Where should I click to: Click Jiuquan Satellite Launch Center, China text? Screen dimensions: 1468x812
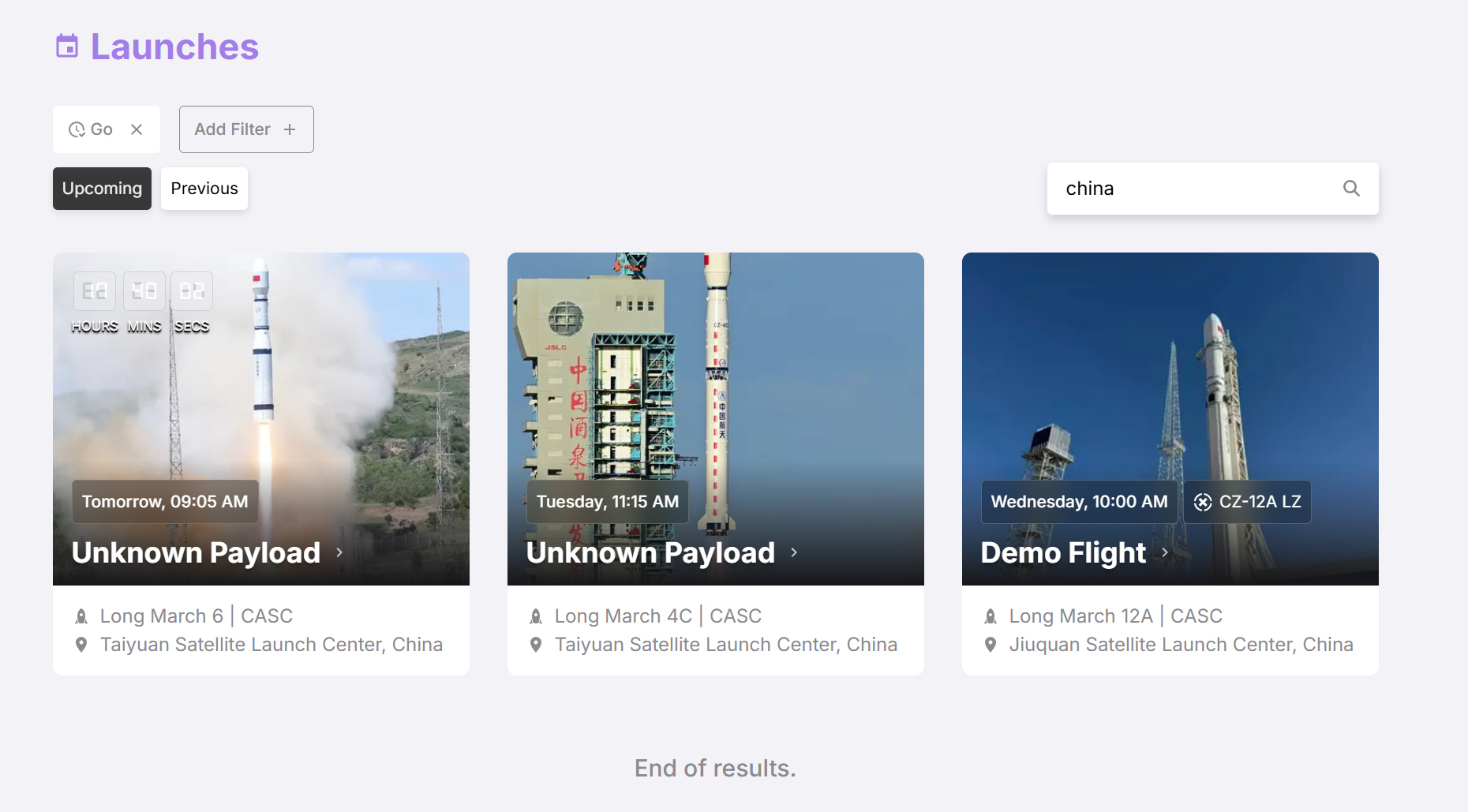pyautogui.click(x=1182, y=645)
